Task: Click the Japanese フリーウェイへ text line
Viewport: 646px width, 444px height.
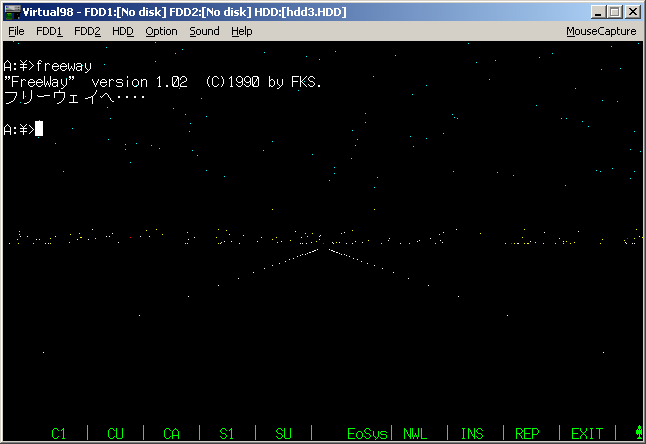Action: point(74,98)
